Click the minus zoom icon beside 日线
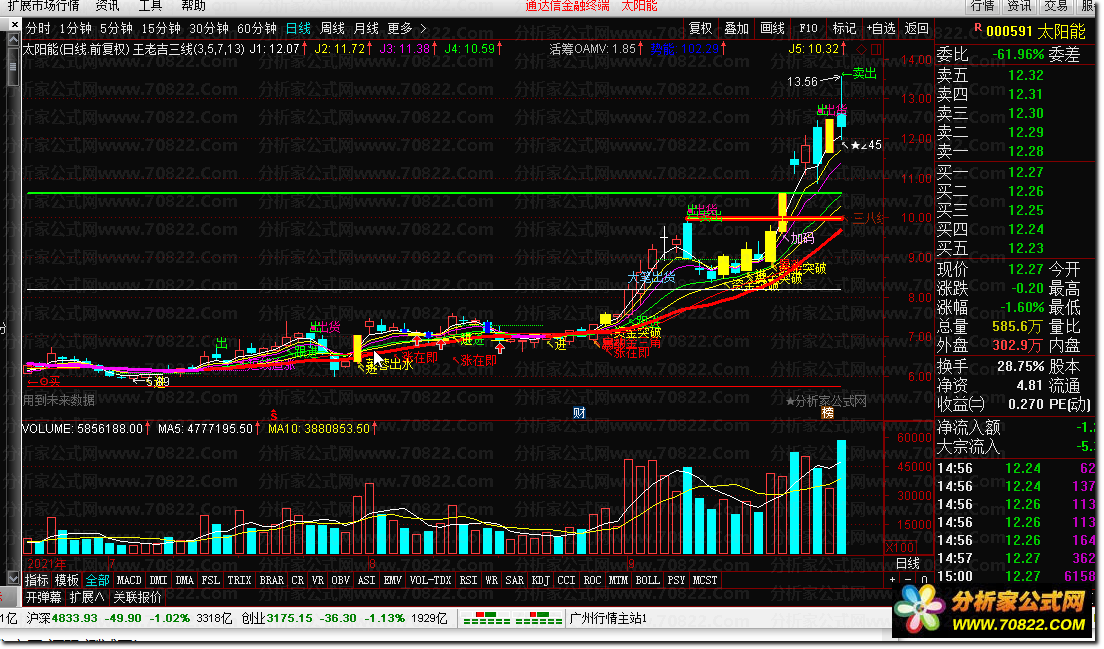Viewport: 1104px width, 649px height. [x=908, y=580]
